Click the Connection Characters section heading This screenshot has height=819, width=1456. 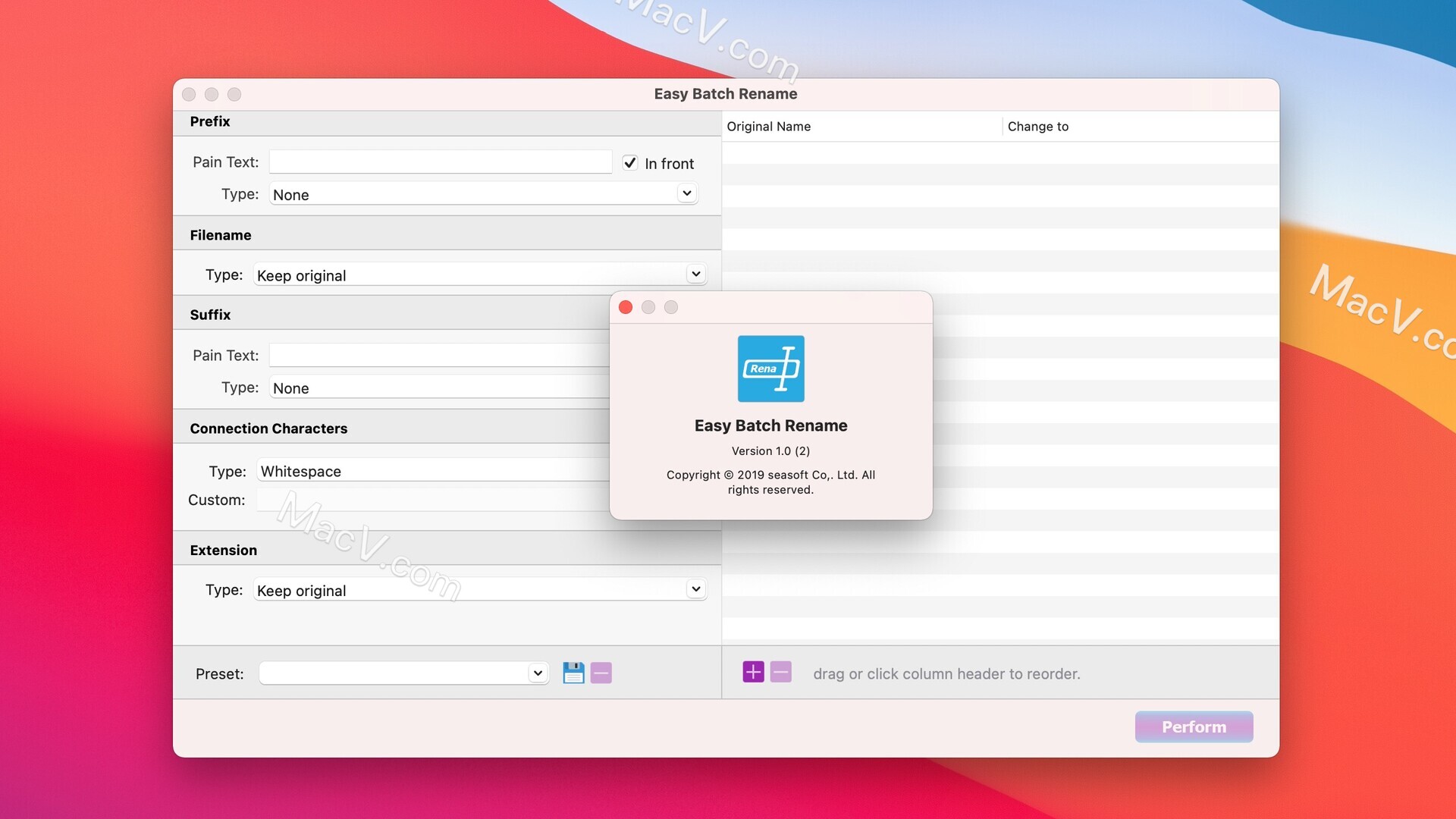click(x=268, y=428)
